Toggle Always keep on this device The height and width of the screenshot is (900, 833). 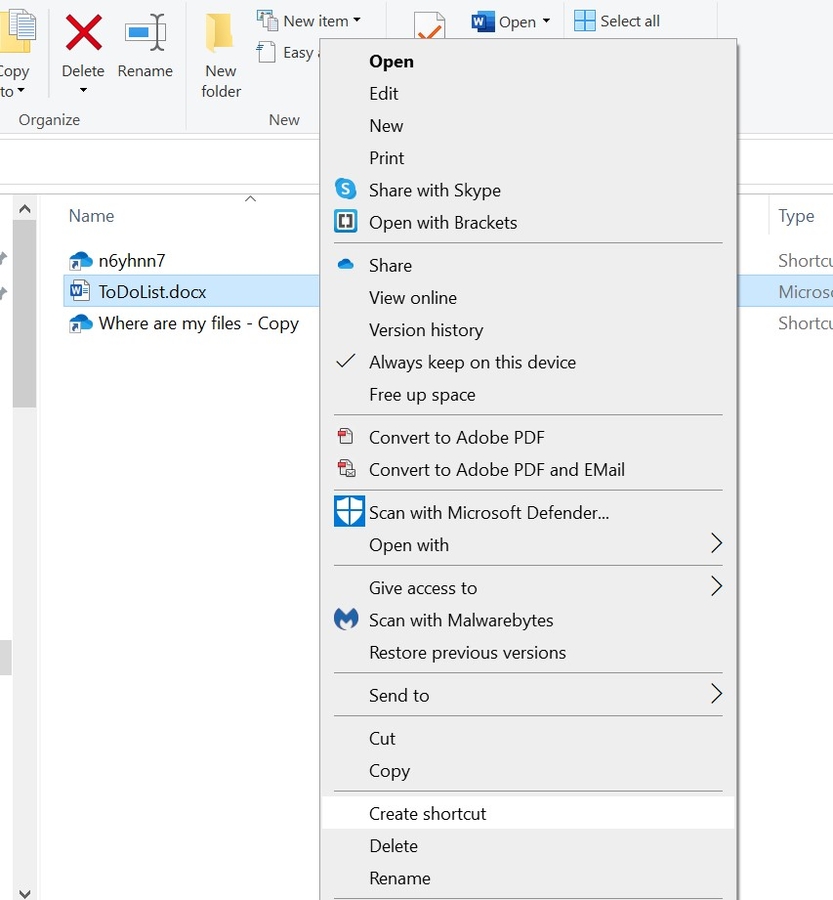click(x=472, y=362)
